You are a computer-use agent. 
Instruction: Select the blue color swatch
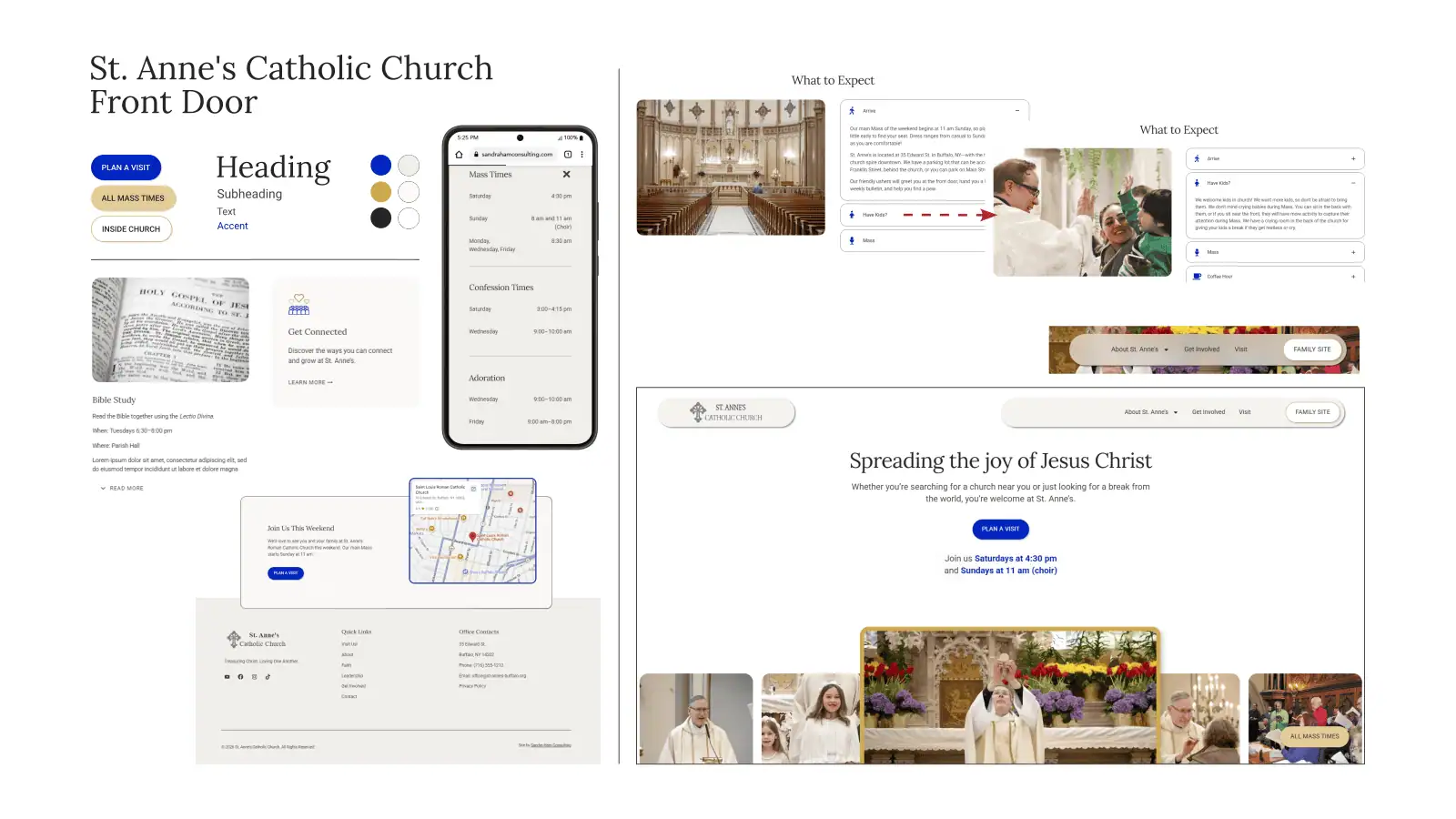381,165
